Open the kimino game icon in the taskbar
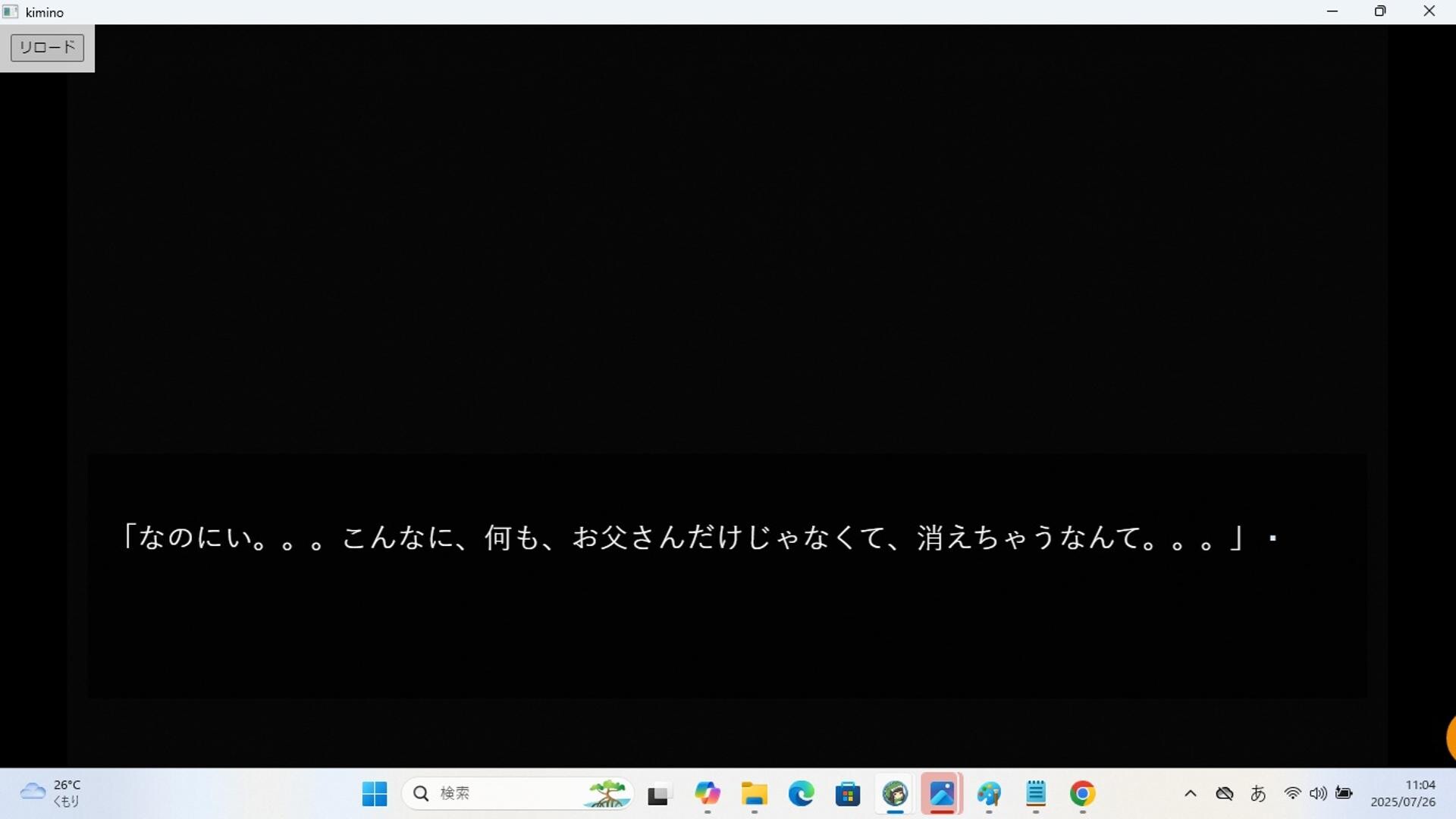The image size is (1456, 819). click(x=895, y=794)
